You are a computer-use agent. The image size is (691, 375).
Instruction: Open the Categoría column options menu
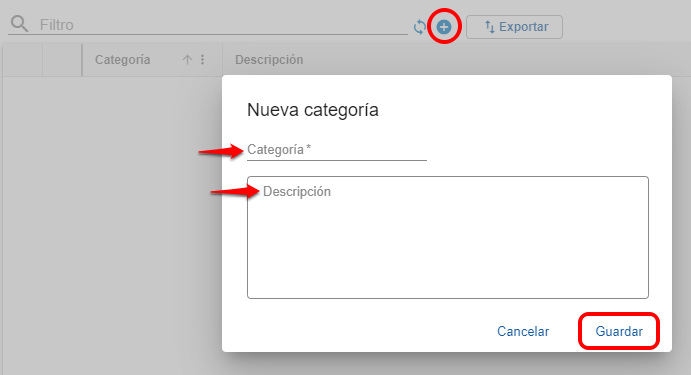[x=202, y=59]
